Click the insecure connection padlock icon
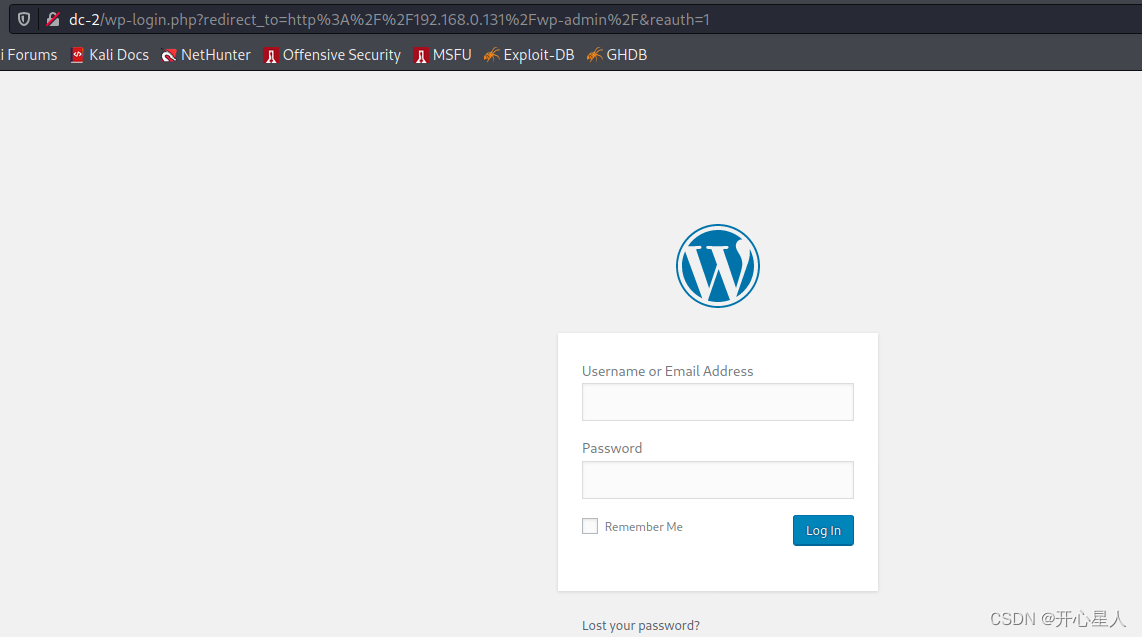1142x637 pixels. 52,20
